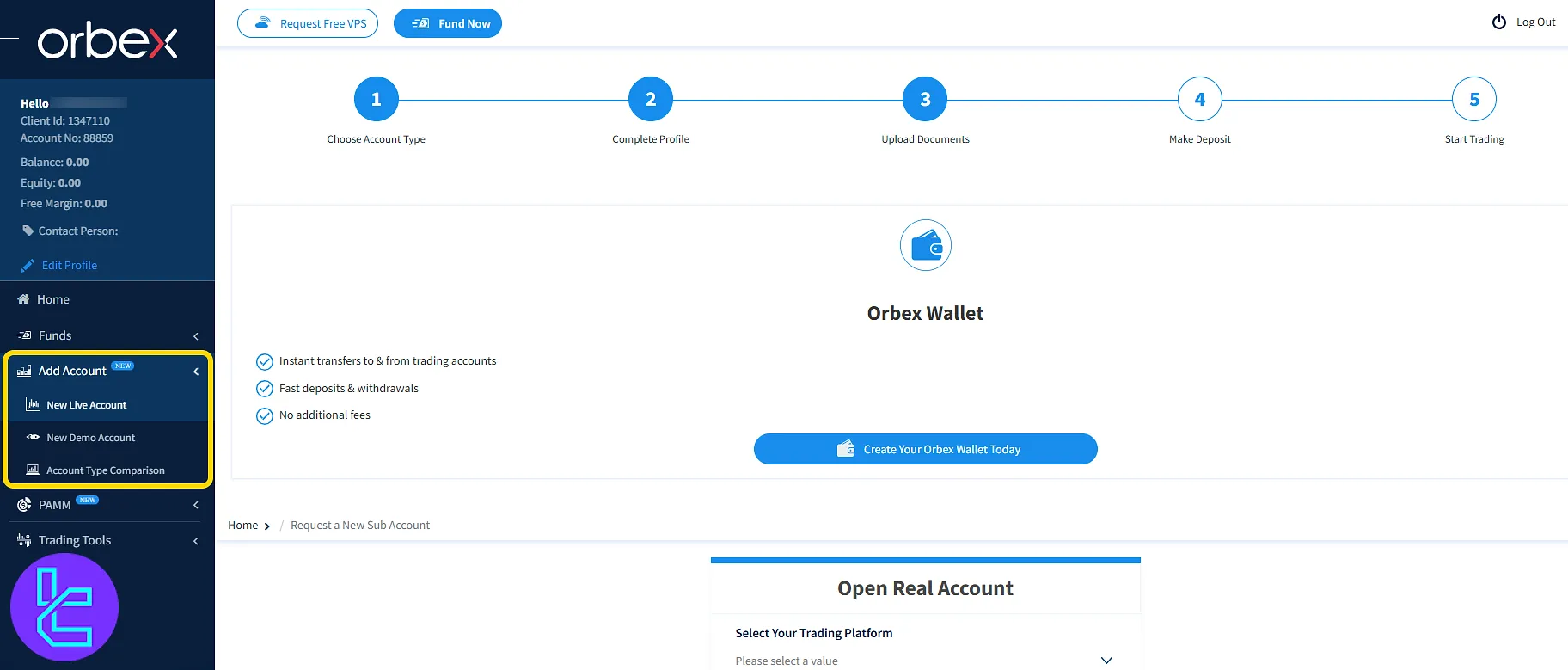Select New Demo Account
Screen dimensions: 1568x670
click(107, 438)
